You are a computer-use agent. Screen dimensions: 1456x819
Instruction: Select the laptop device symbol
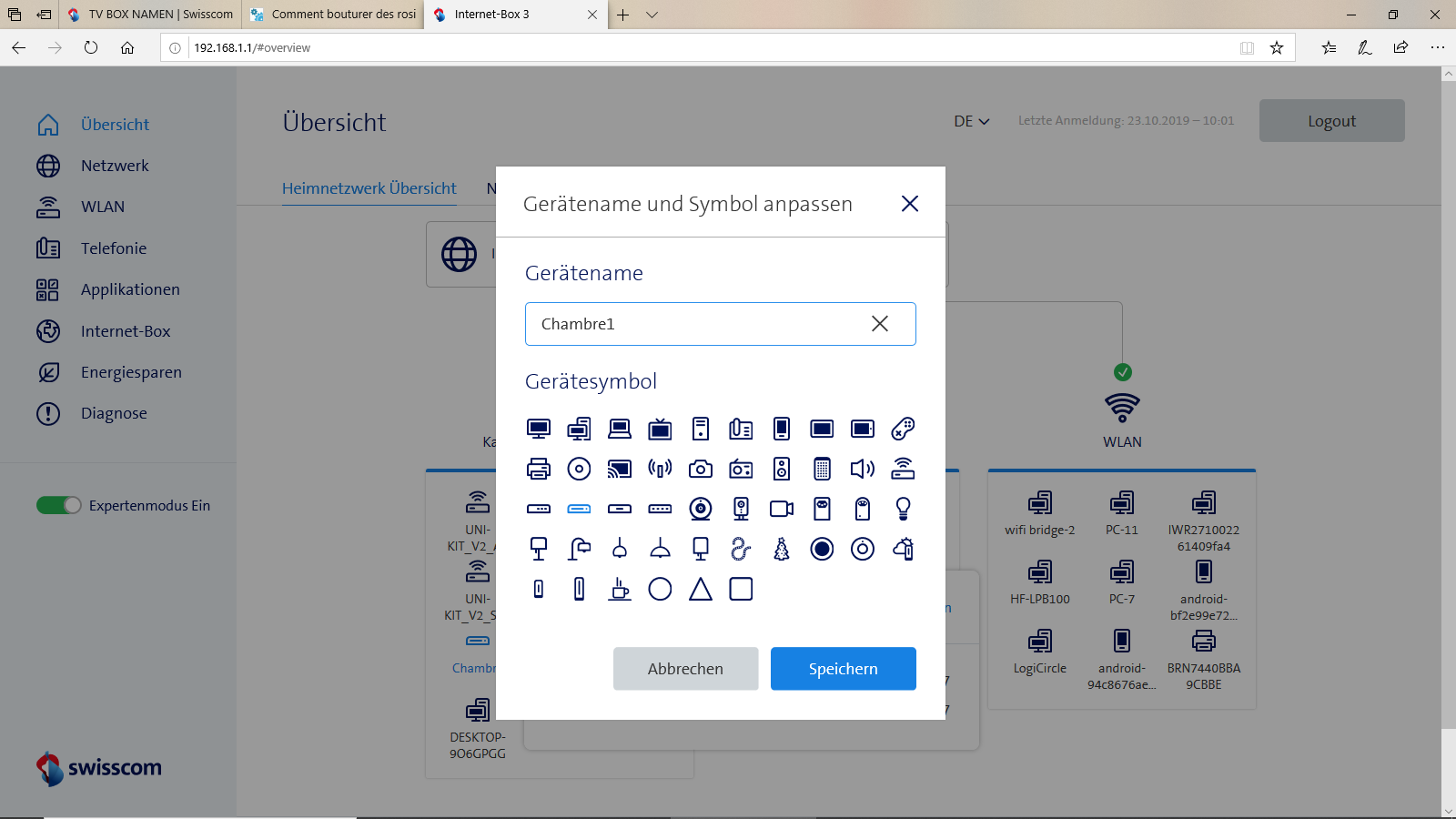[x=620, y=429]
